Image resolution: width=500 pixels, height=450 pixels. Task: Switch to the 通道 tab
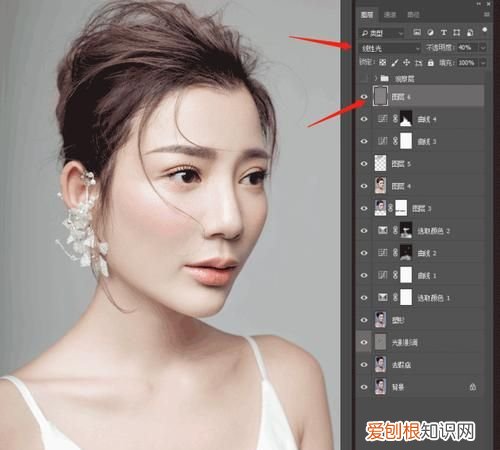[390, 15]
